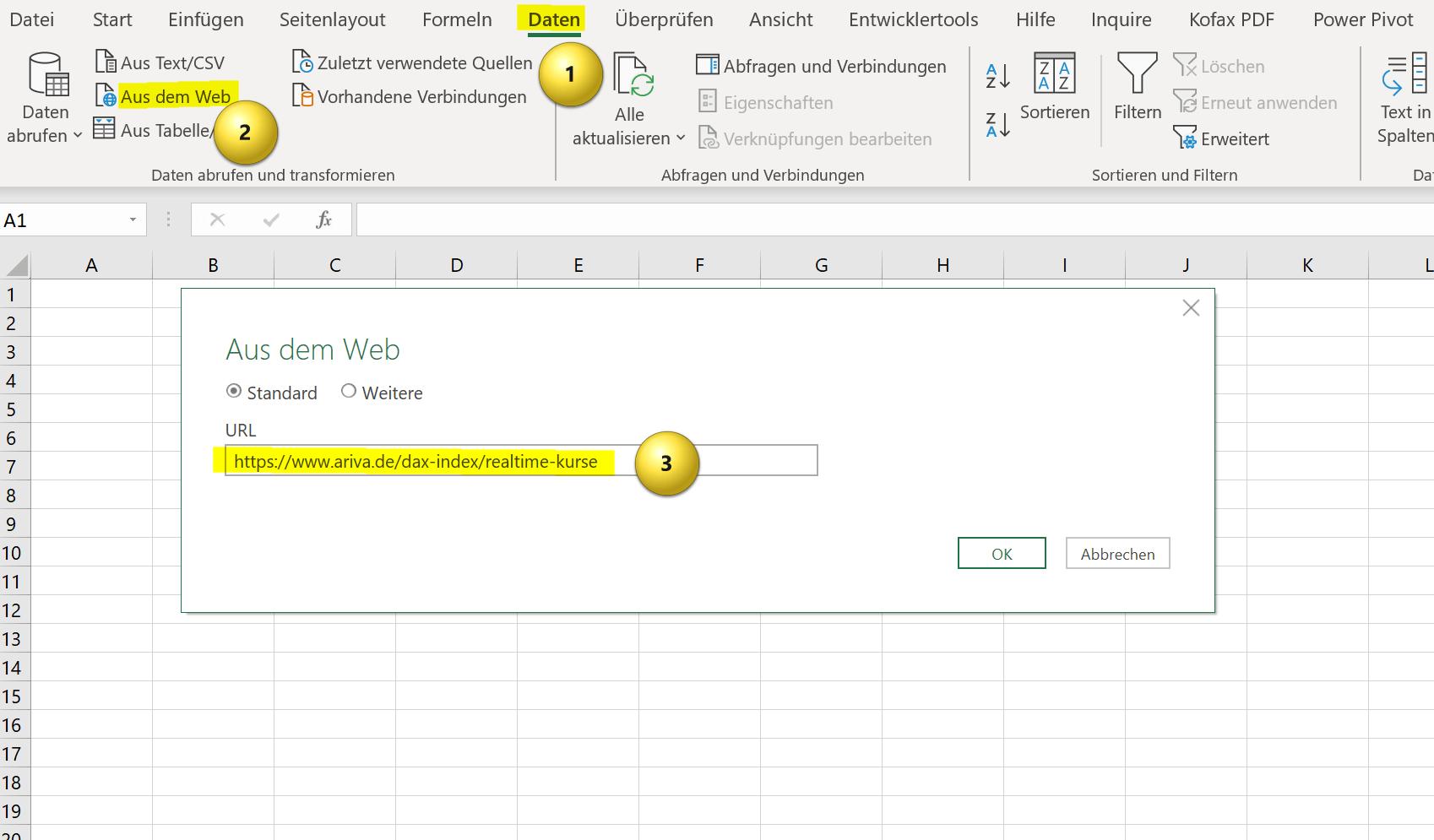
Task: Expand Alle aktualisieren dropdown arrow
Action: (x=681, y=138)
